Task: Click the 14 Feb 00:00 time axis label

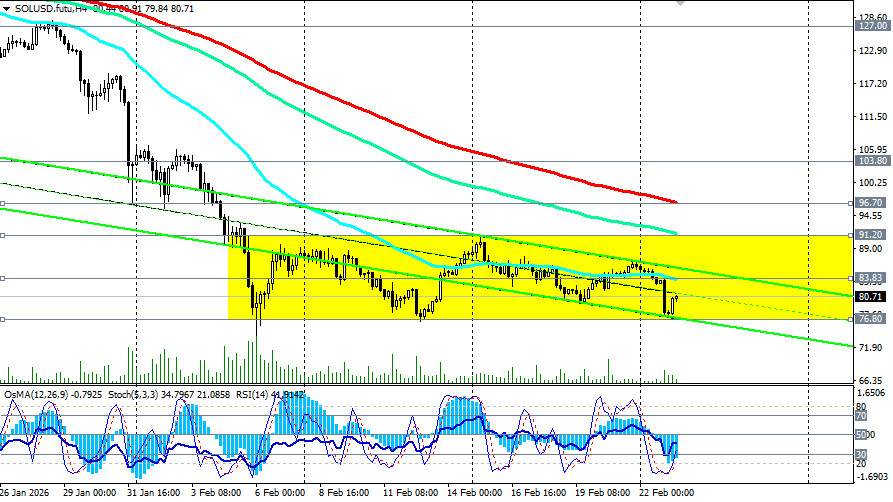Action: (x=474, y=493)
